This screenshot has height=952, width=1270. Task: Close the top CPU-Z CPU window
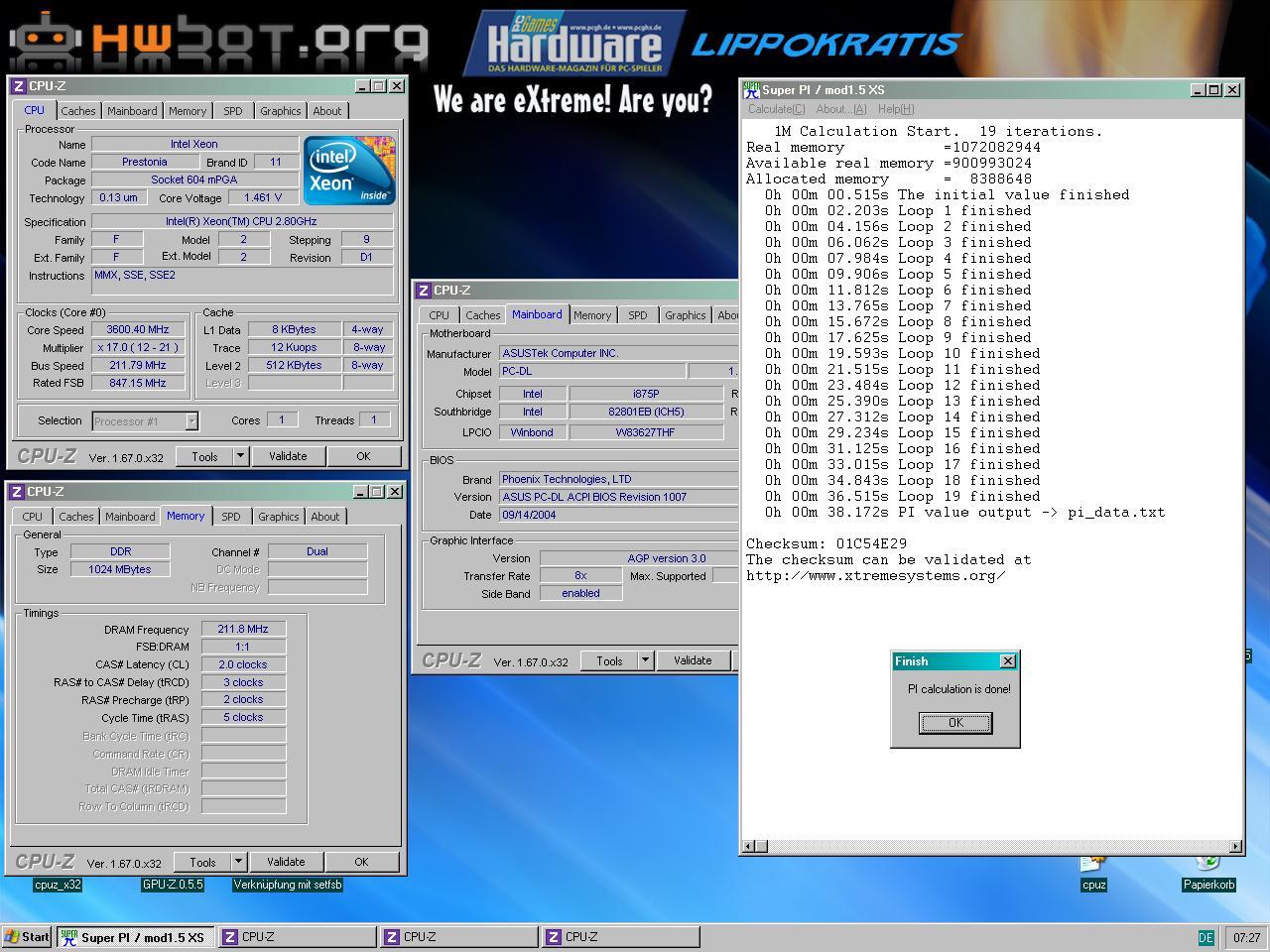pyautogui.click(x=396, y=86)
